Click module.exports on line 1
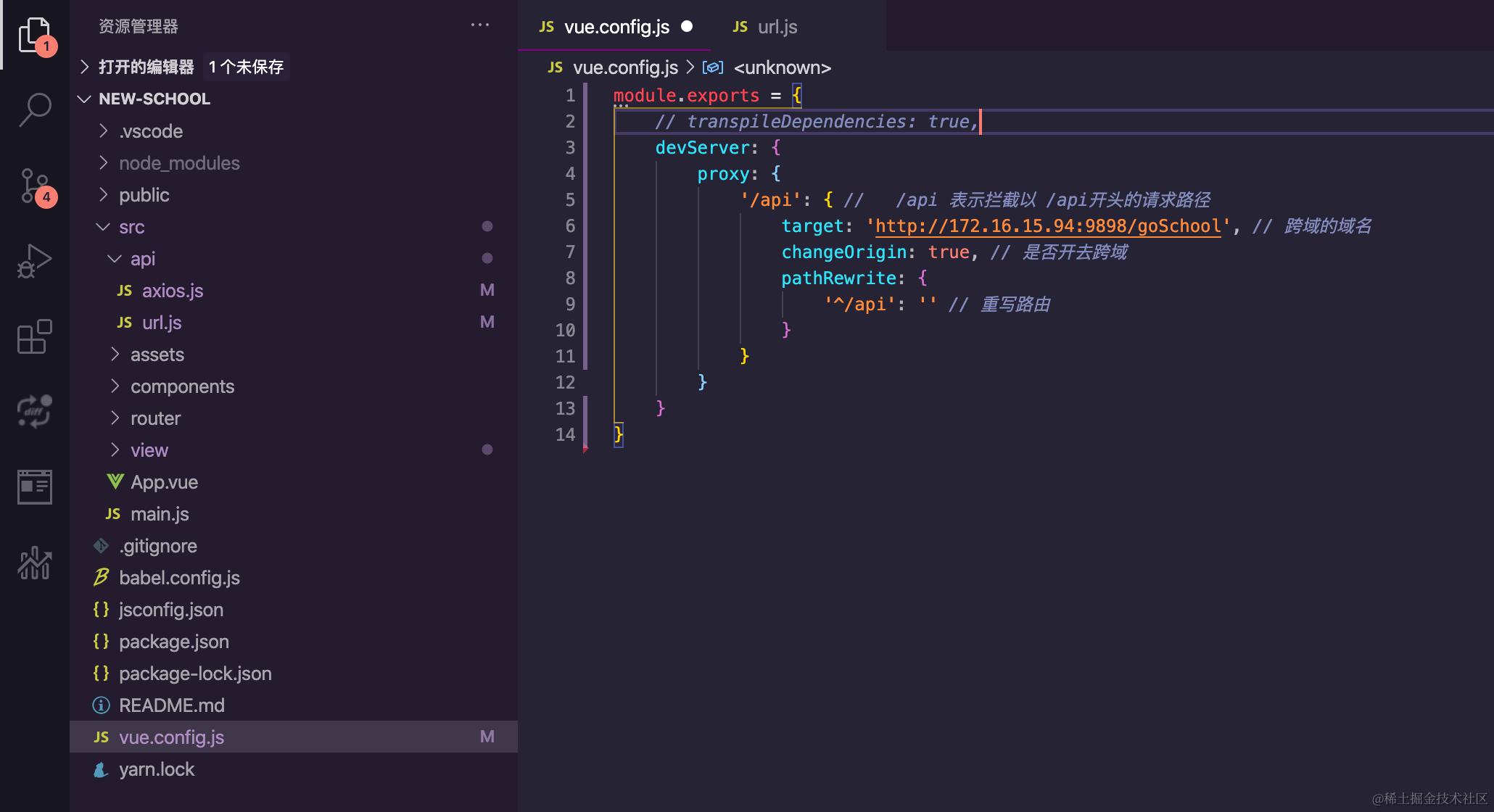Image resolution: width=1494 pixels, height=812 pixels. click(x=686, y=96)
